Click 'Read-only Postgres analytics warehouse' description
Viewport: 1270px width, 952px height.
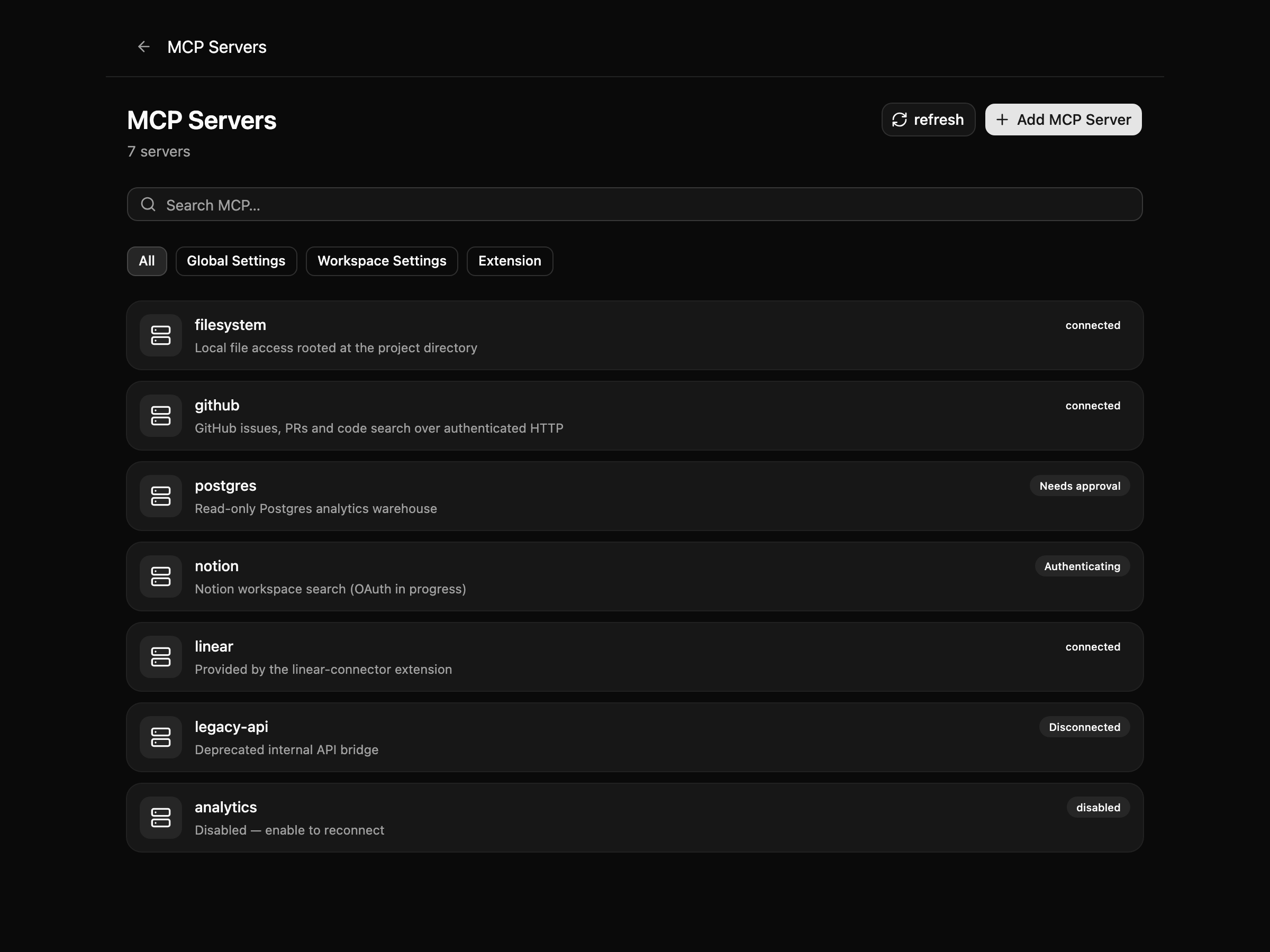[x=316, y=508]
